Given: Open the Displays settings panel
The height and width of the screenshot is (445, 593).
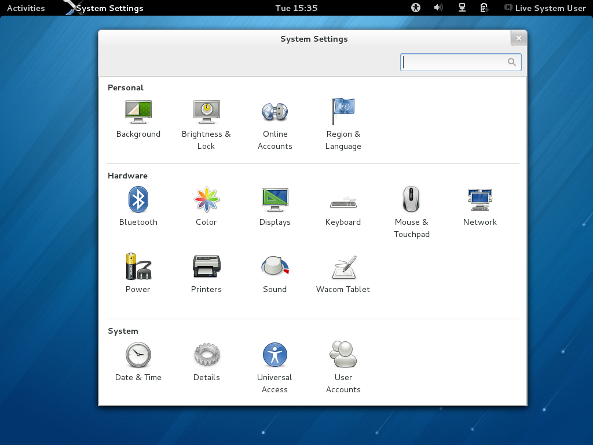Looking at the screenshot, I should 275,206.
